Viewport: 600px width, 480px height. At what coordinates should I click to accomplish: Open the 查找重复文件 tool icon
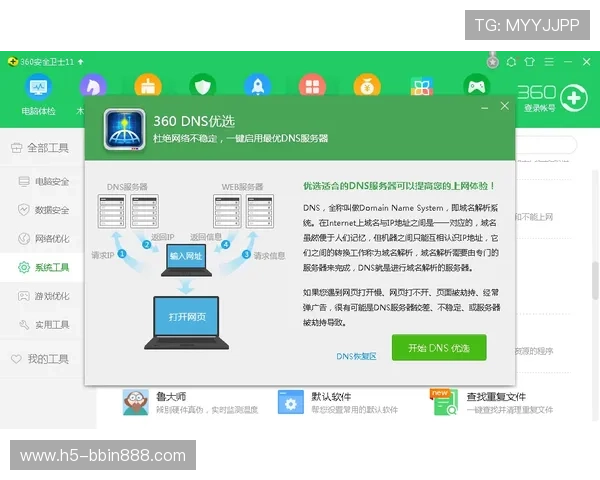pos(445,403)
